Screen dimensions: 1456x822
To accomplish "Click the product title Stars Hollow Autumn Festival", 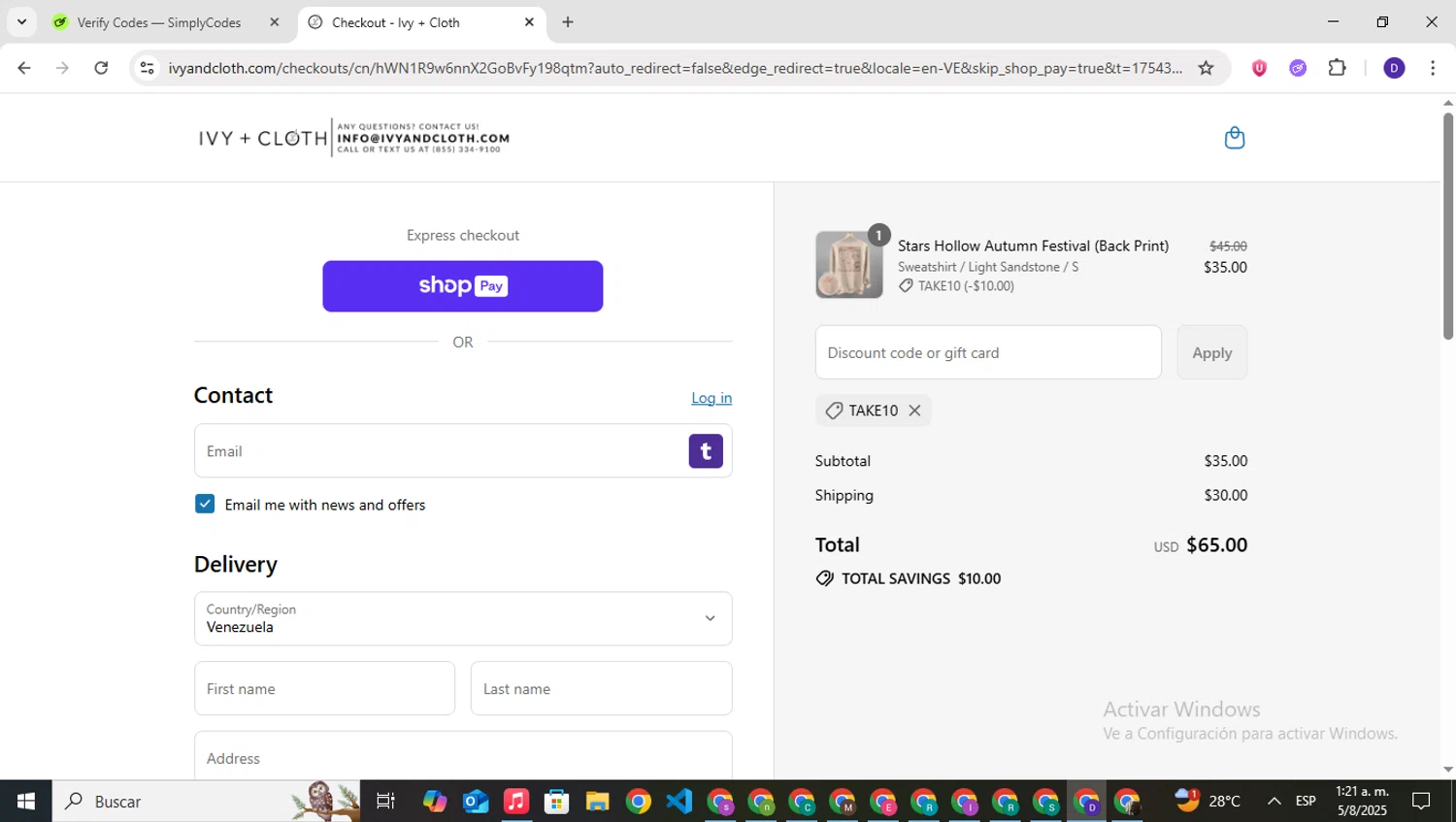I will click(x=1033, y=246).
